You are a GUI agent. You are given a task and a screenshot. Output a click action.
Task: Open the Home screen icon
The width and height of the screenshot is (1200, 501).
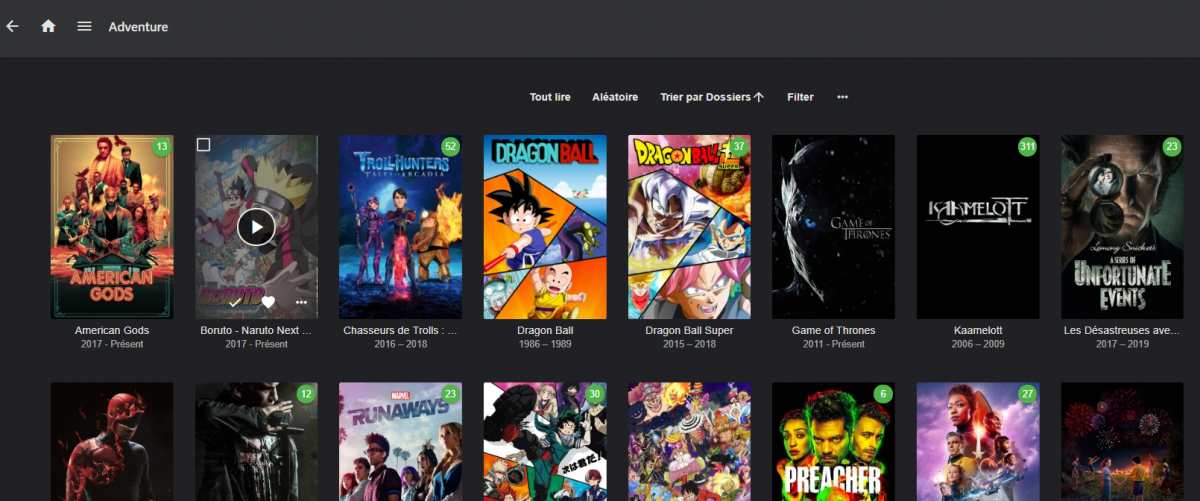[48, 26]
